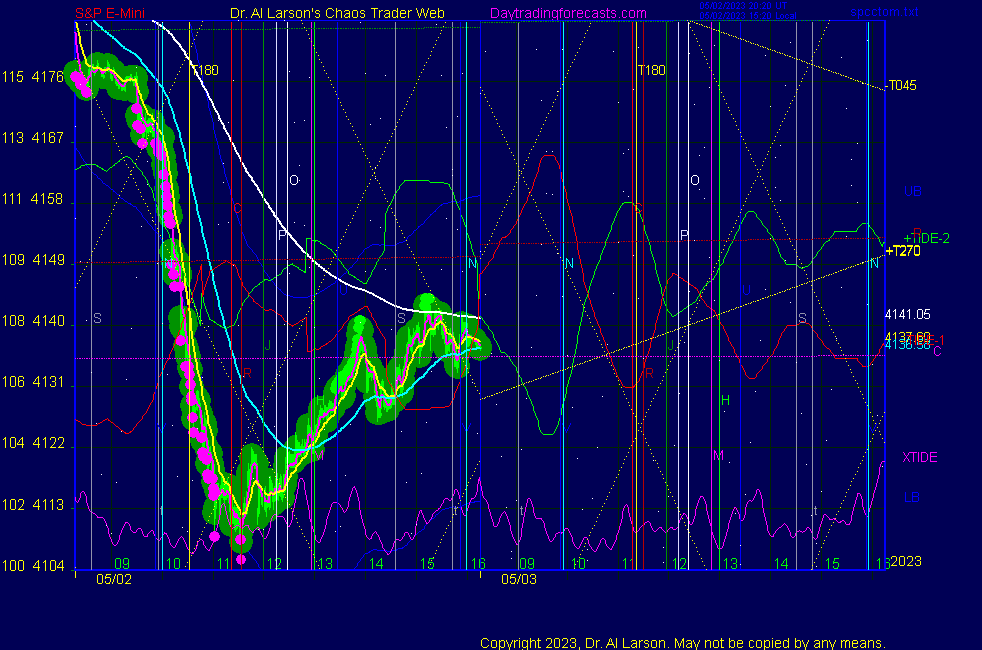Screen dimensions: 982x650
Task: Click the -T045 line label
Action: click(x=901, y=86)
